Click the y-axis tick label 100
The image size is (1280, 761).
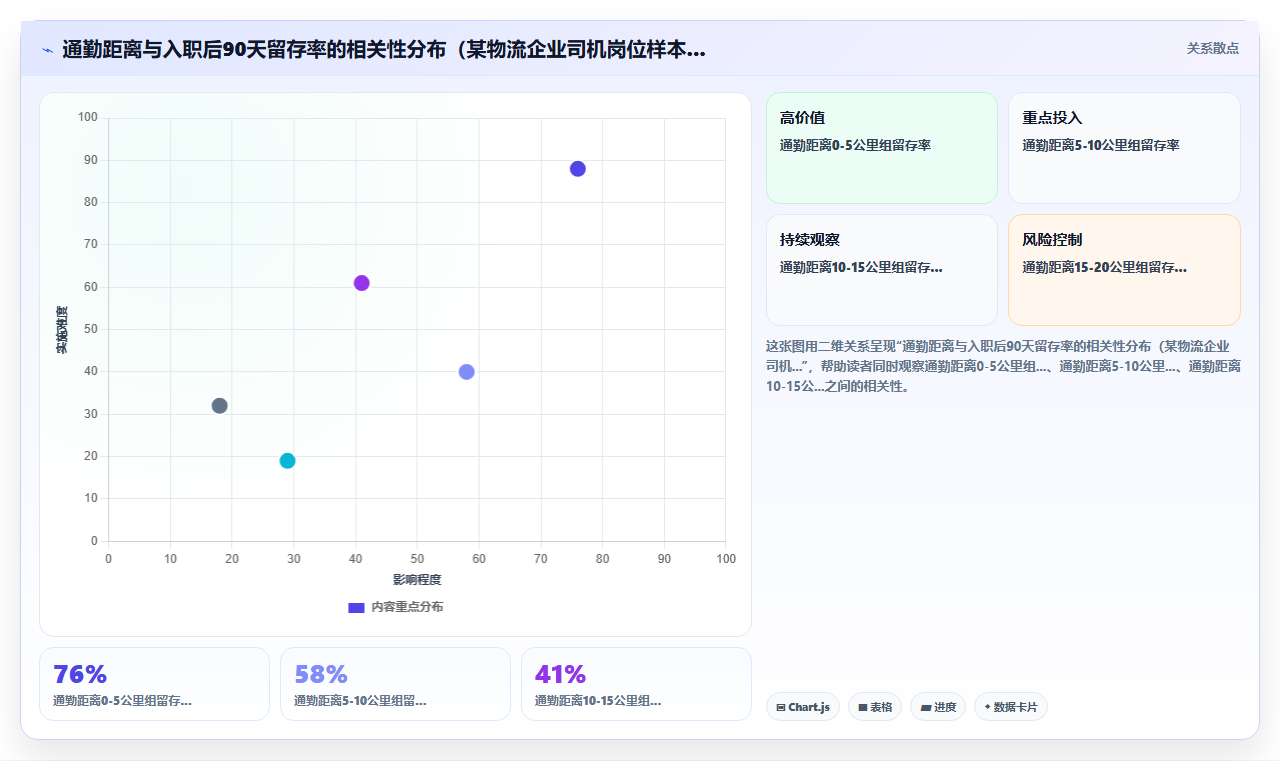(x=88, y=118)
